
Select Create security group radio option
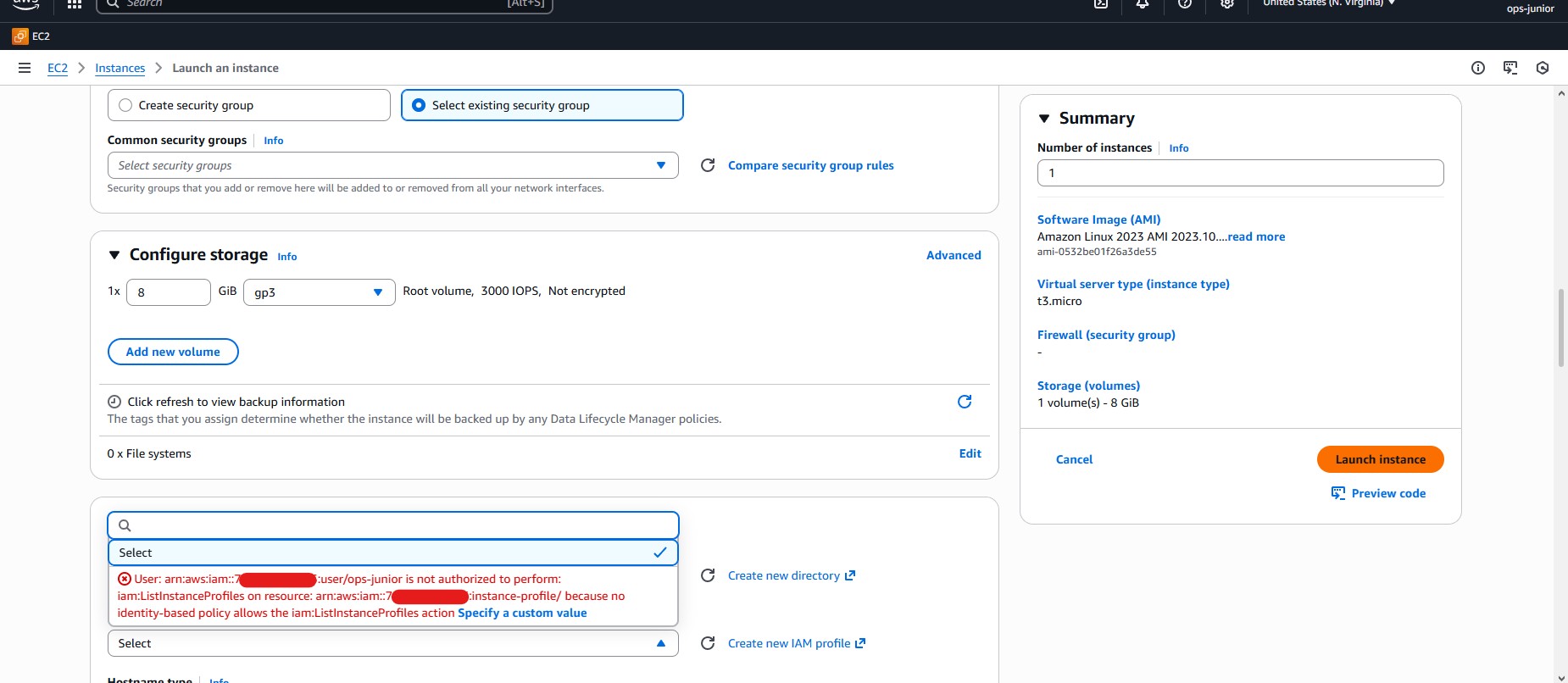tap(126, 105)
